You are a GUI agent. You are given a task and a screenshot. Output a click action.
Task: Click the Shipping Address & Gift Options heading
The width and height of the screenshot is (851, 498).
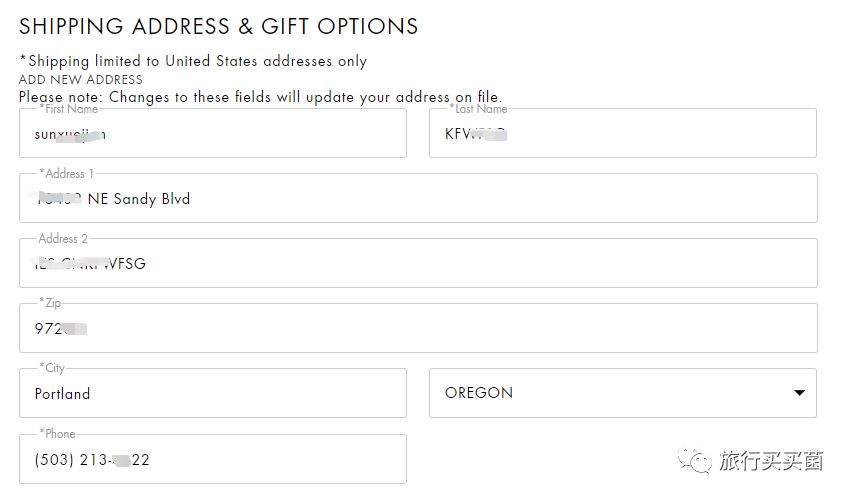coord(219,26)
